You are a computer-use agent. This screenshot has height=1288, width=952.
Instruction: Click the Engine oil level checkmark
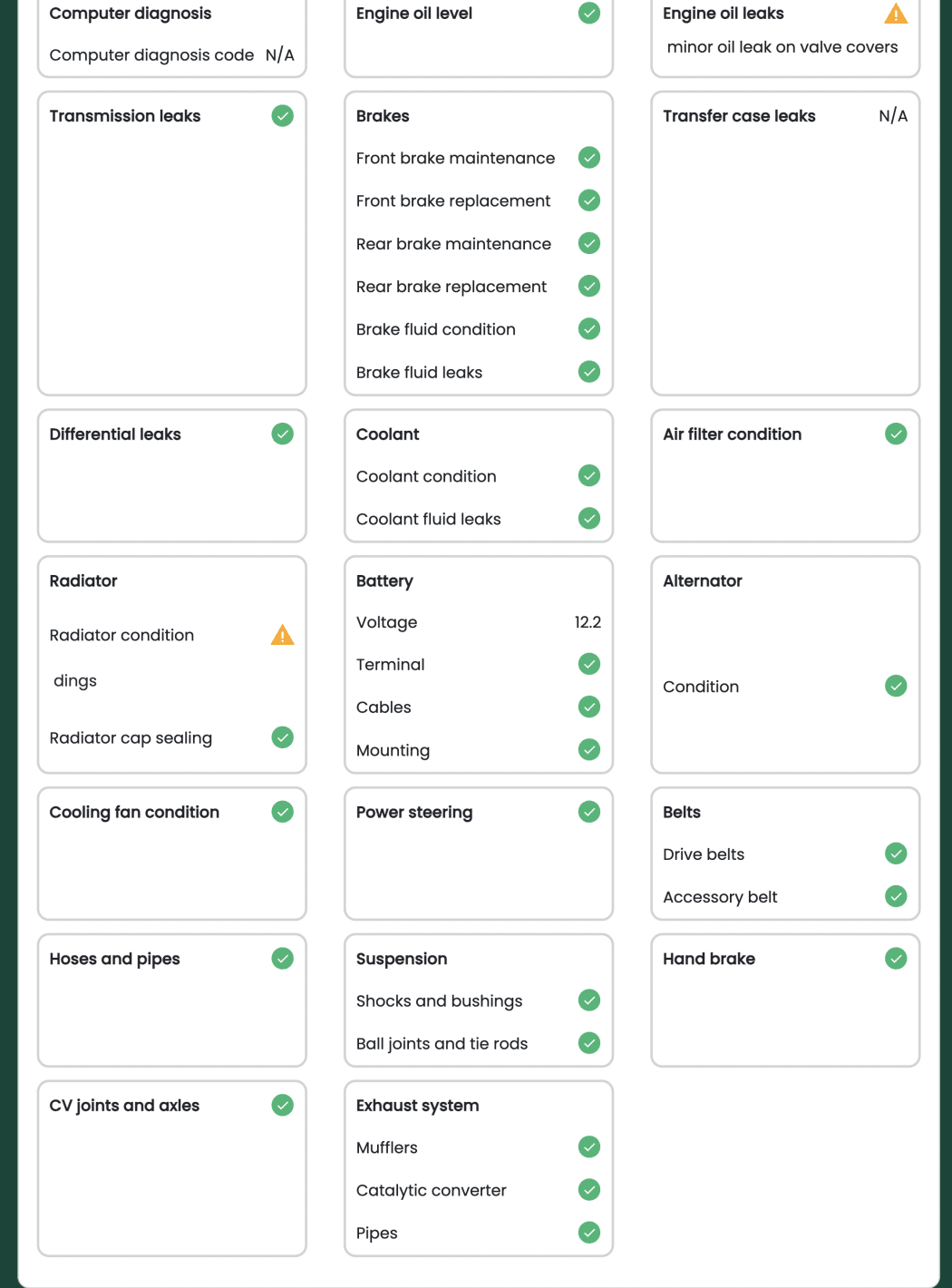589,14
